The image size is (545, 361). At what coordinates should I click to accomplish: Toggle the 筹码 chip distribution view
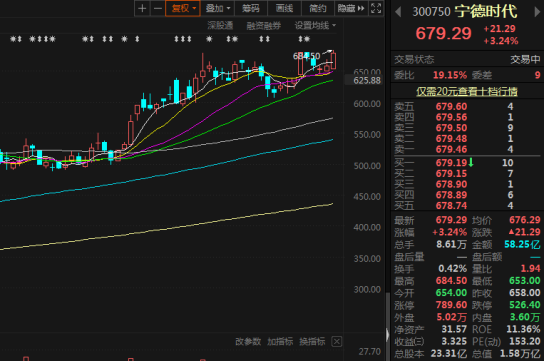tap(251, 8)
